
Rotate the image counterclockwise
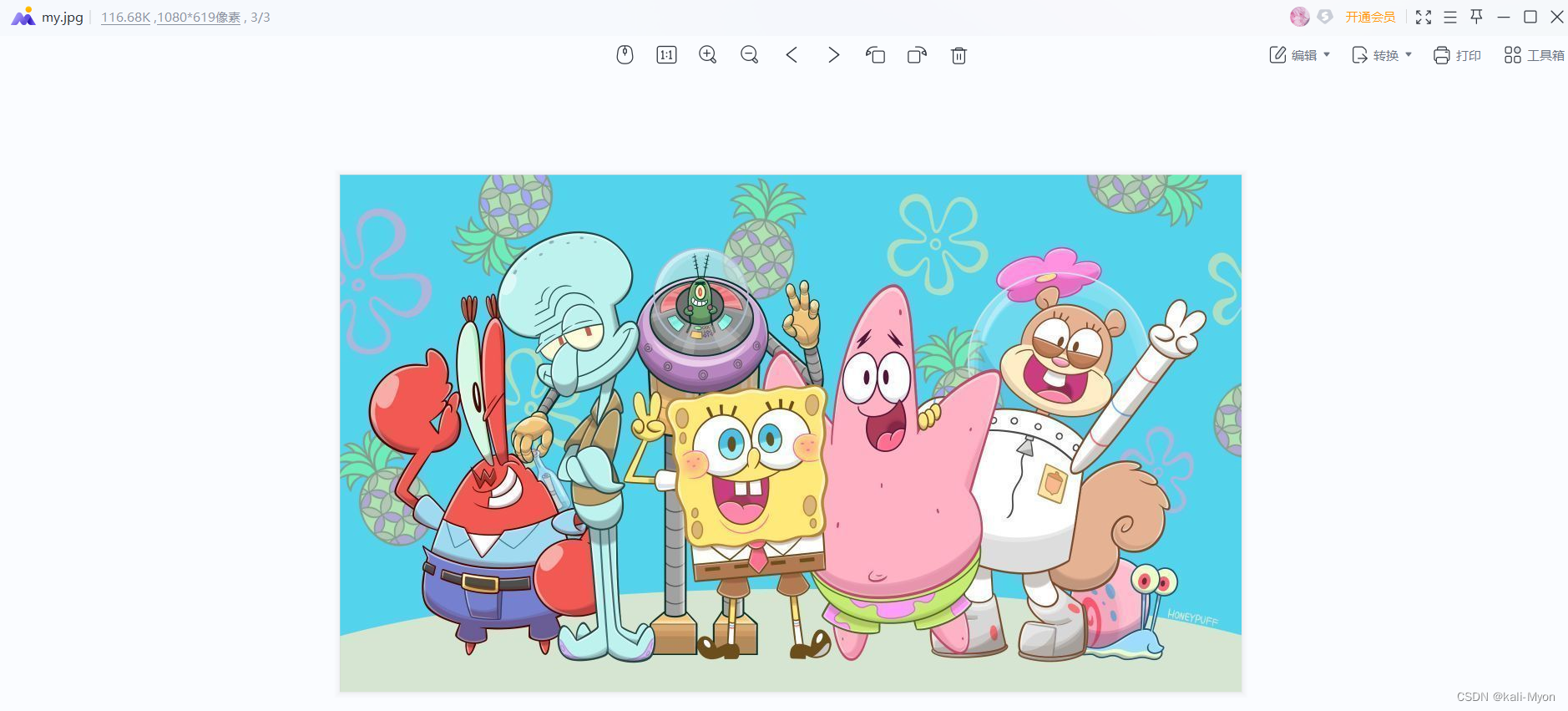point(875,55)
